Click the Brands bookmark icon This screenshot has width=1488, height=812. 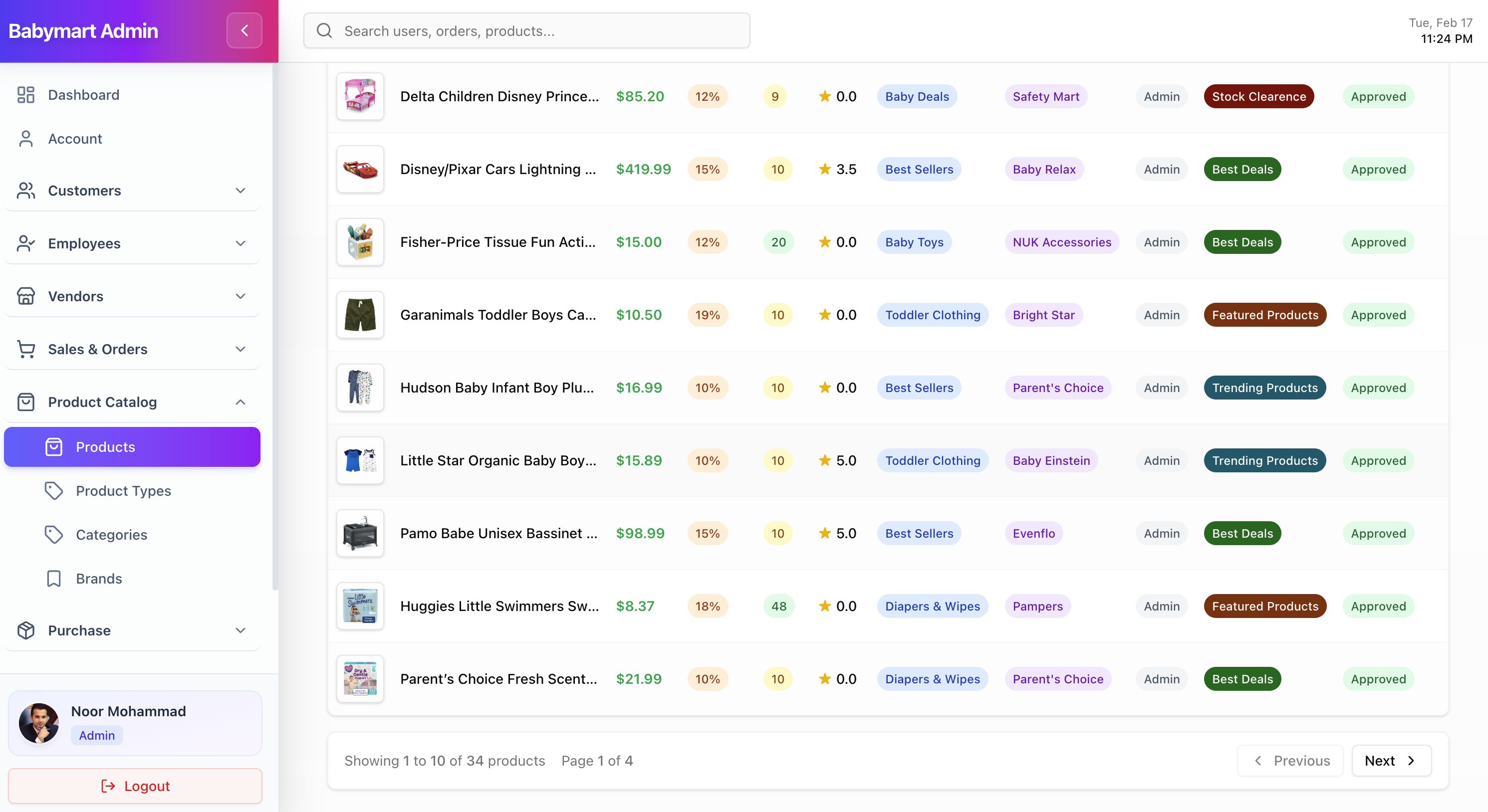(x=54, y=579)
